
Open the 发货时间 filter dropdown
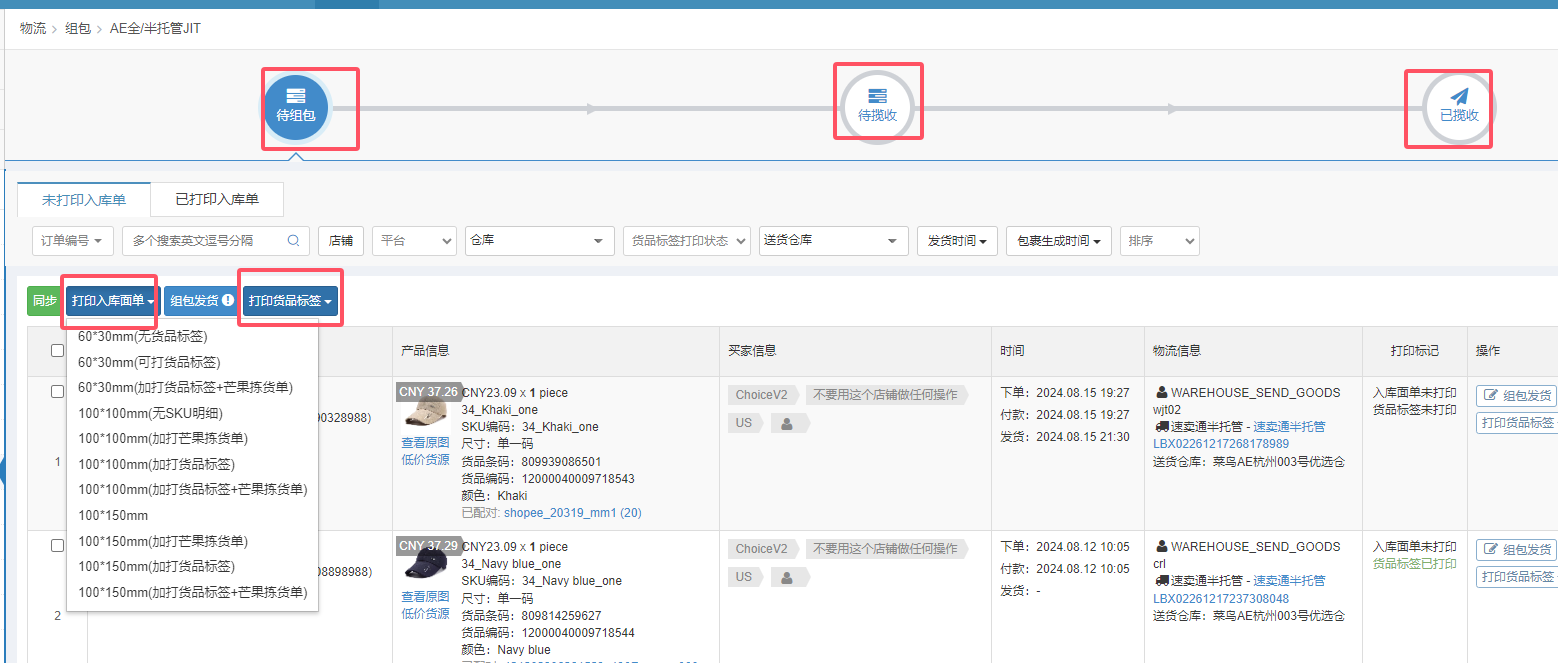(957, 241)
